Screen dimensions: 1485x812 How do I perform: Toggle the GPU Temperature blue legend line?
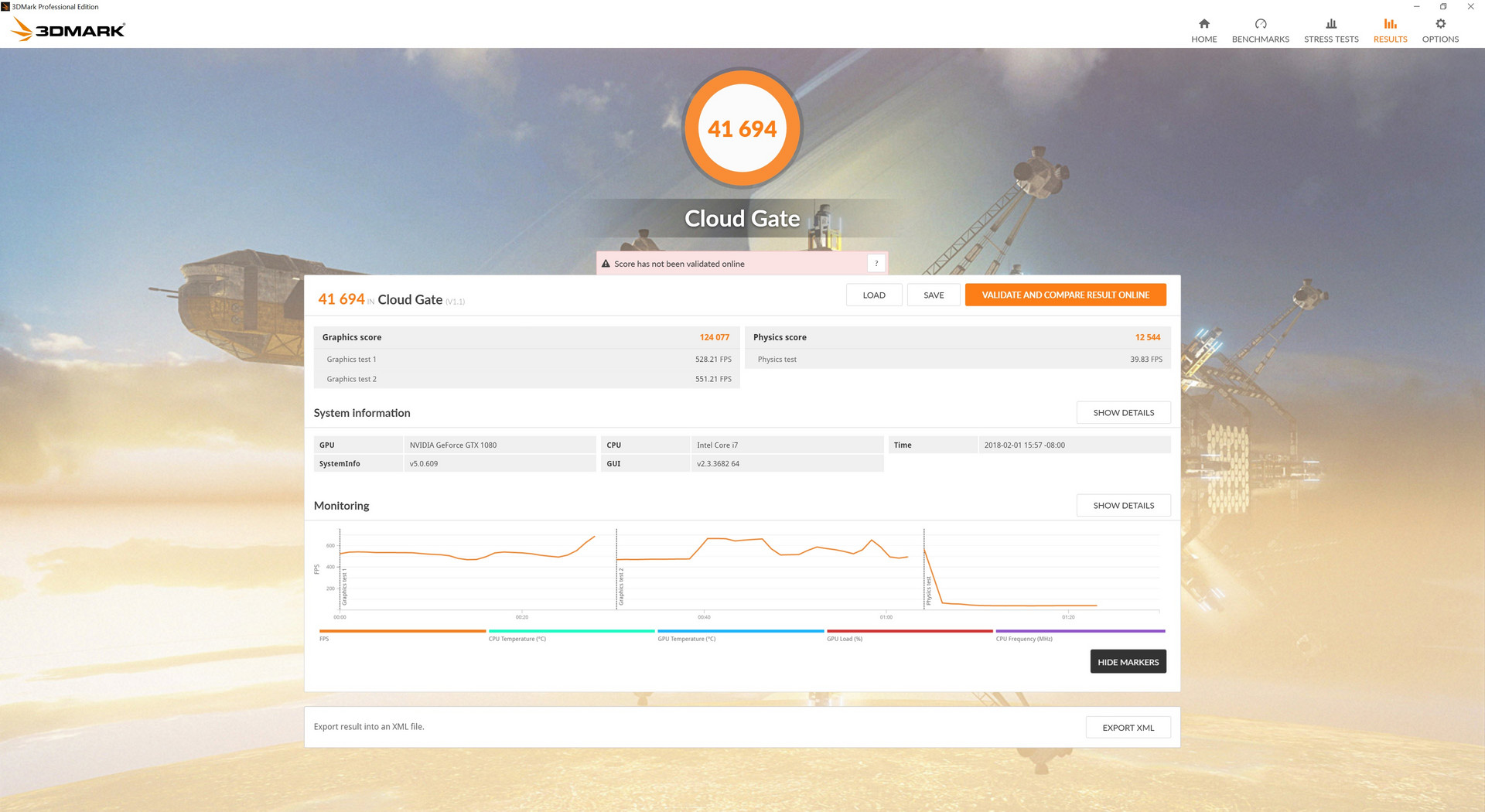740,631
